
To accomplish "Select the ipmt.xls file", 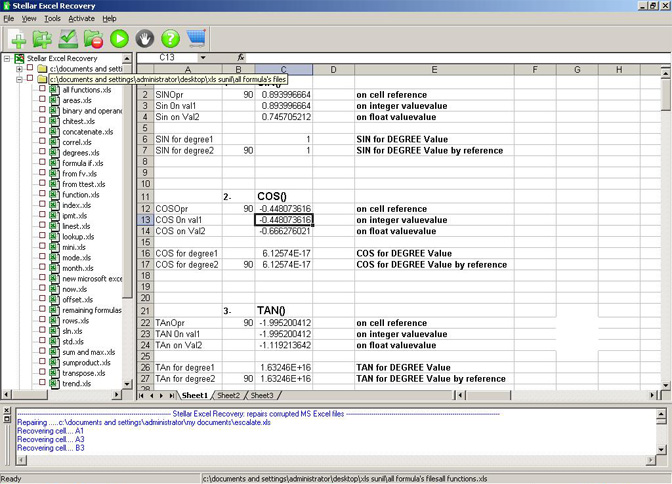I will click(x=75, y=216).
